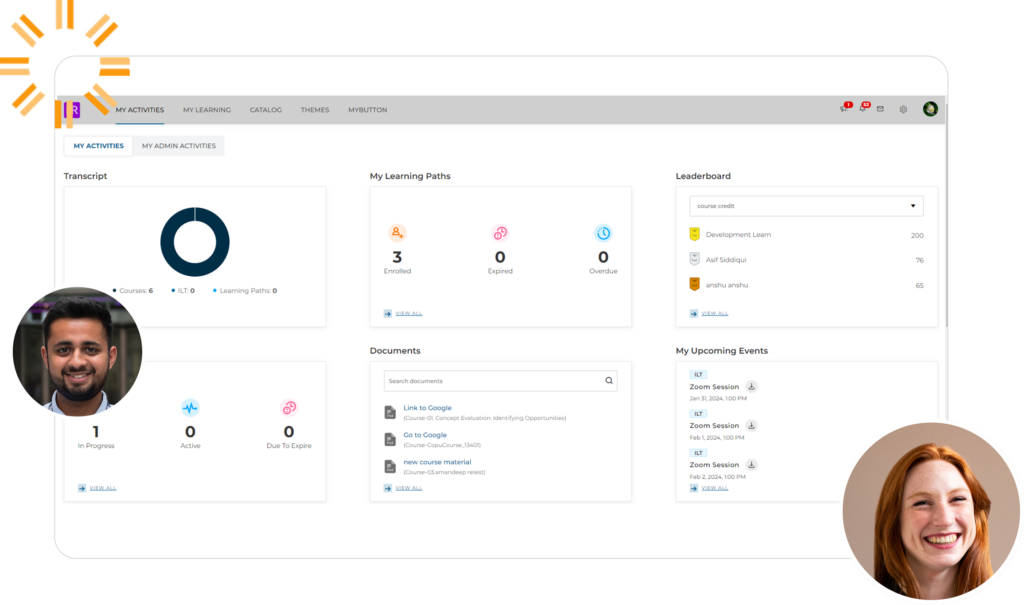Click View All under Leaderboard
The height and width of the screenshot is (605, 1024).
coord(714,313)
